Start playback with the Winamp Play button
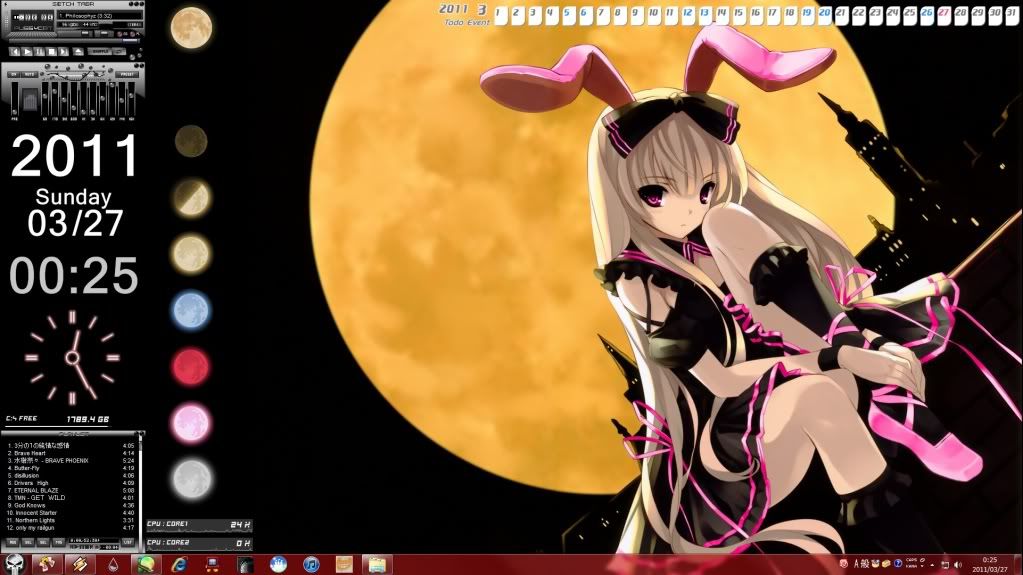The image size is (1023, 575). [x=27, y=52]
